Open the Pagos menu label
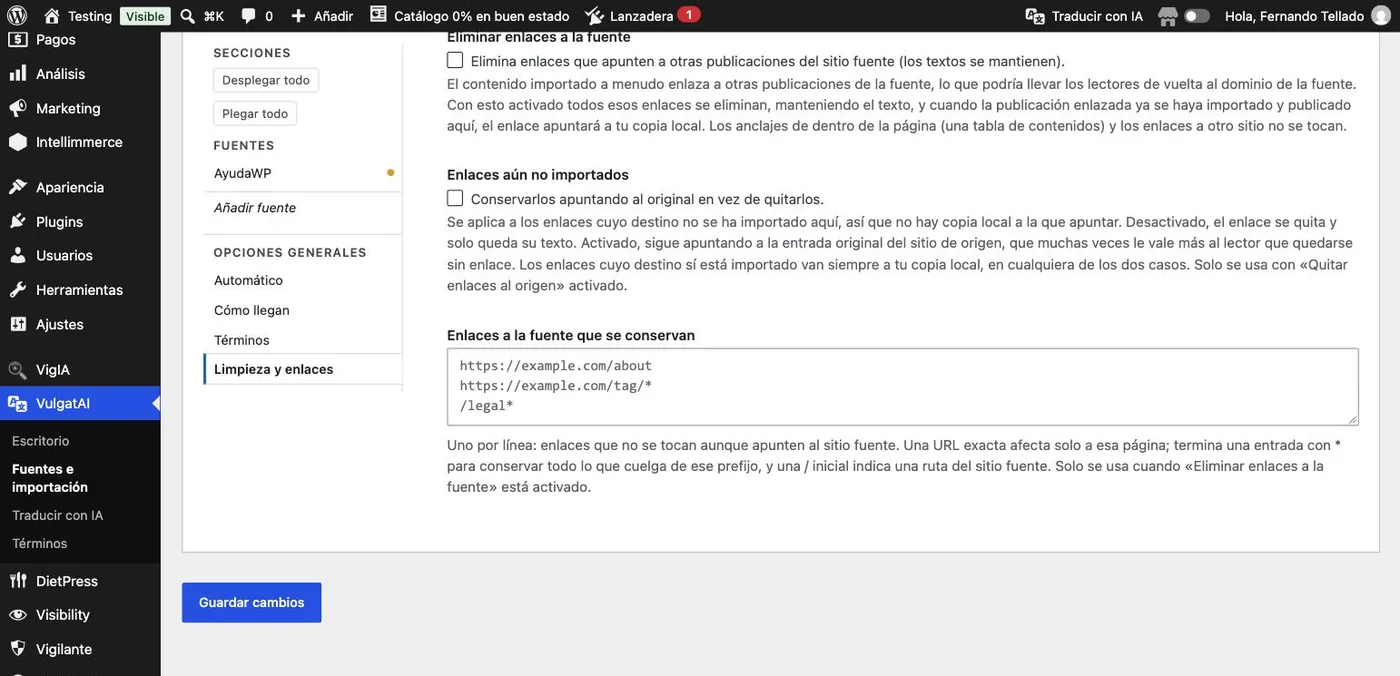The width and height of the screenshot is (1400, 676). pos(56,39)
